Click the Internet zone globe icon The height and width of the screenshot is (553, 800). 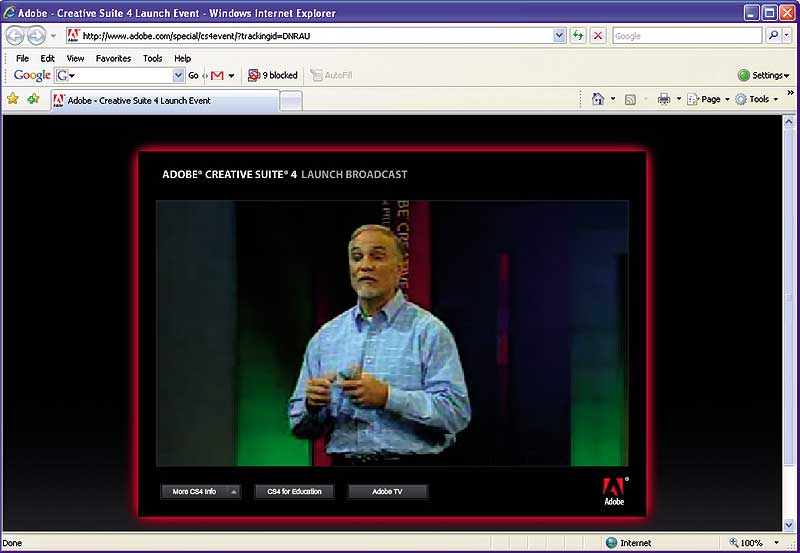[x=611, y=543]
